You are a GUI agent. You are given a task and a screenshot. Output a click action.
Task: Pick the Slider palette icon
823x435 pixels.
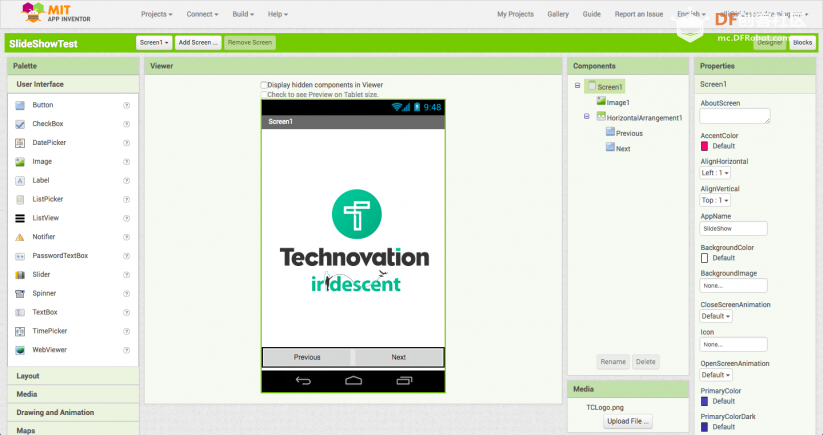[x=20, y=275]
